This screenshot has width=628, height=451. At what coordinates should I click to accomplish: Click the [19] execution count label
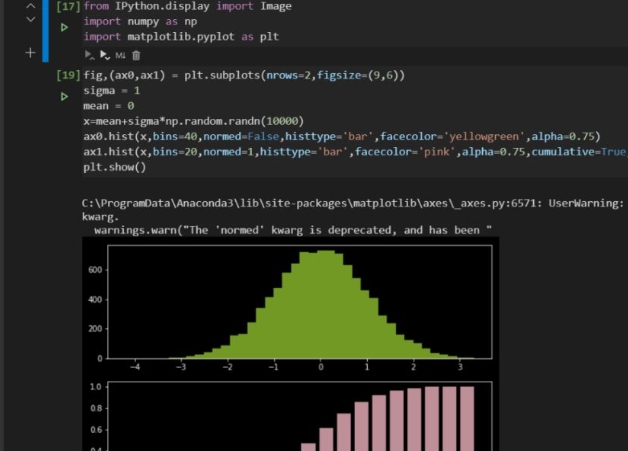68,75
